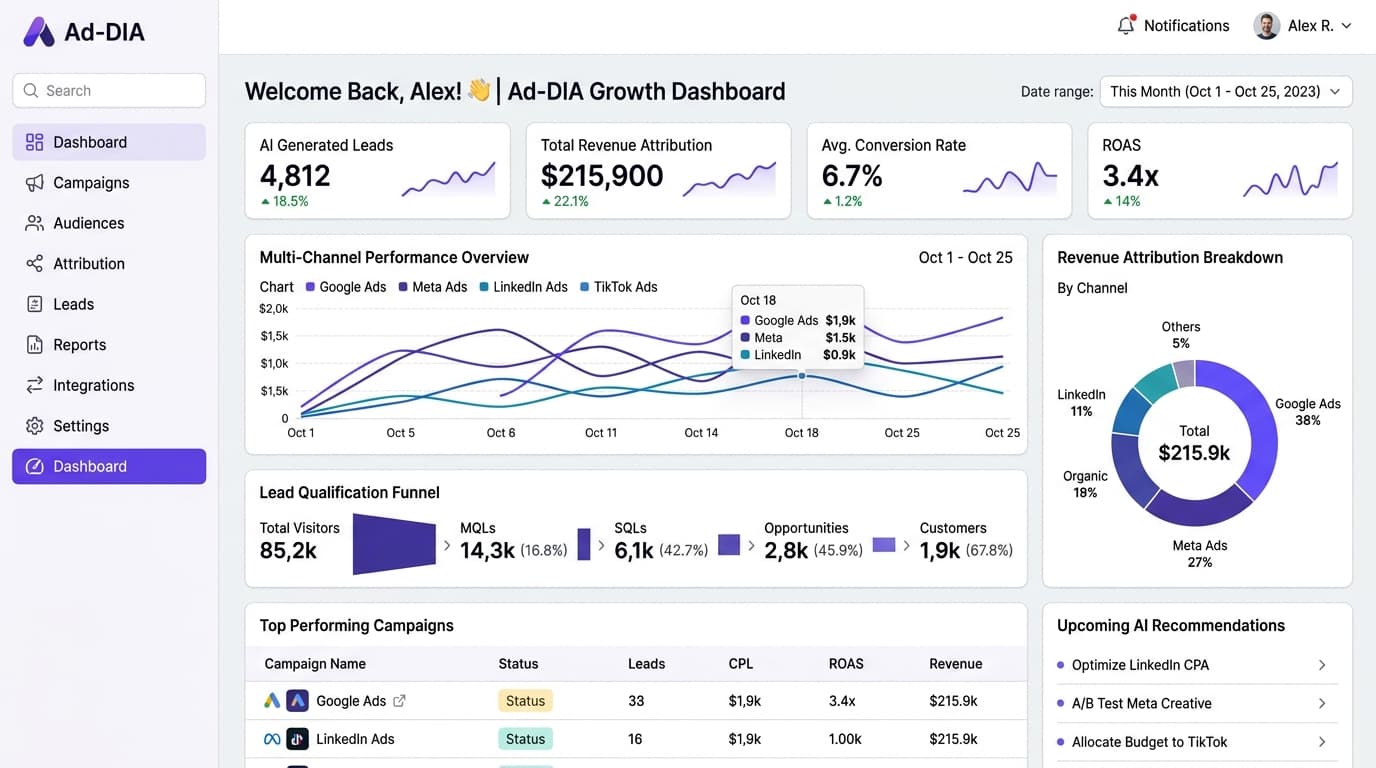Open the date range dropdown
This screenshot has height=768, width=1376.
[x=1226, y=91]
